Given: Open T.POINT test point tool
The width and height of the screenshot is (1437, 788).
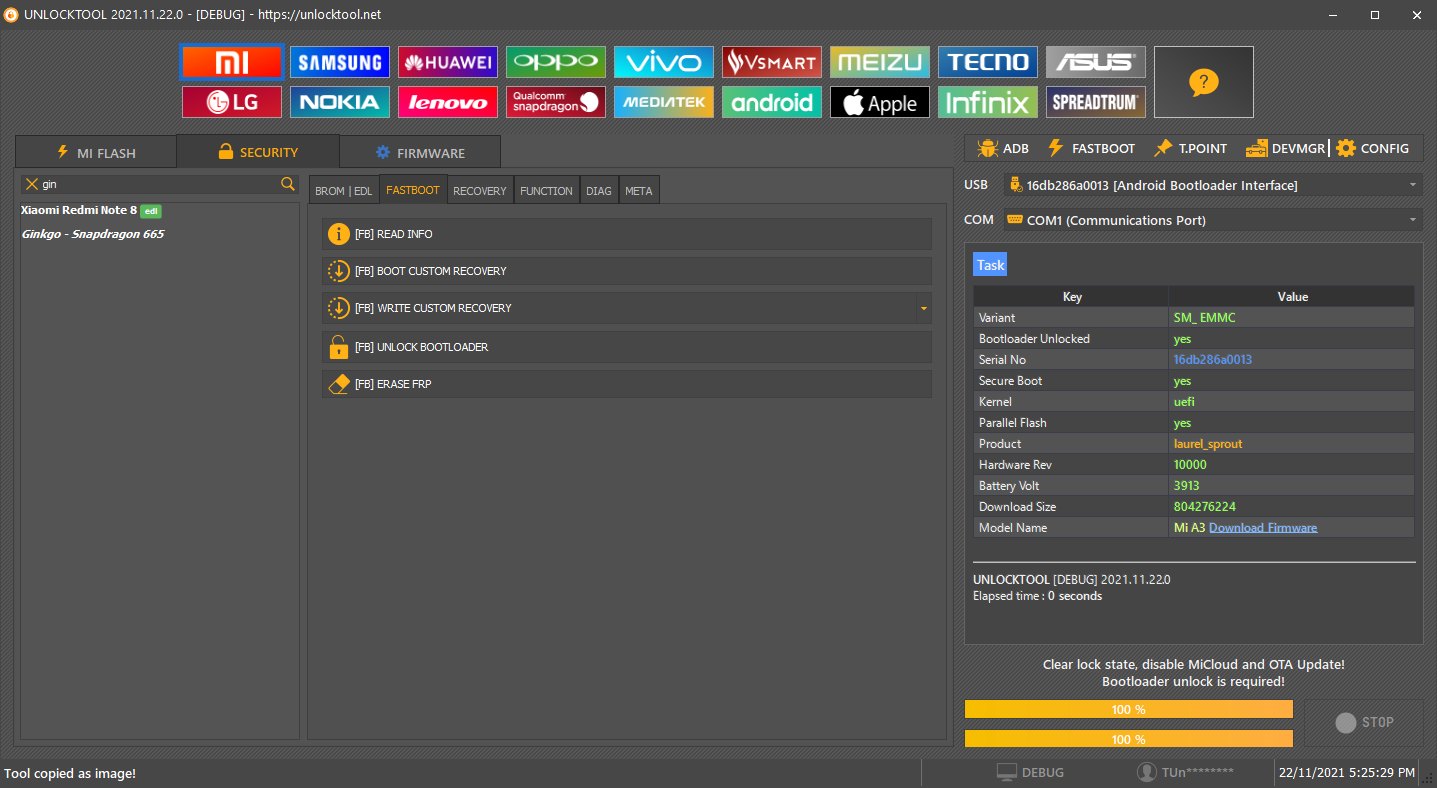Looking at the screenshot, I should point(1190,148).
